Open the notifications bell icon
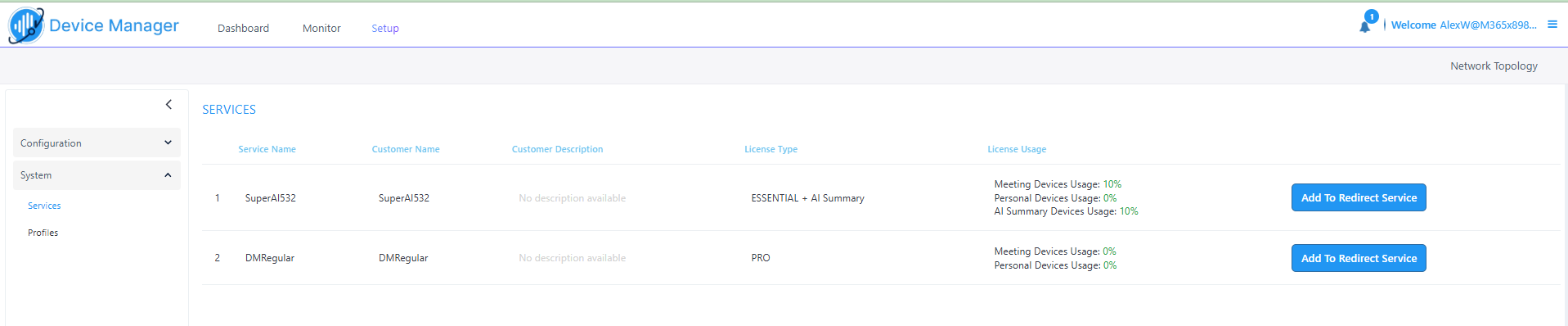Viewport: 1568px width, 326px height. [1364, 27]
